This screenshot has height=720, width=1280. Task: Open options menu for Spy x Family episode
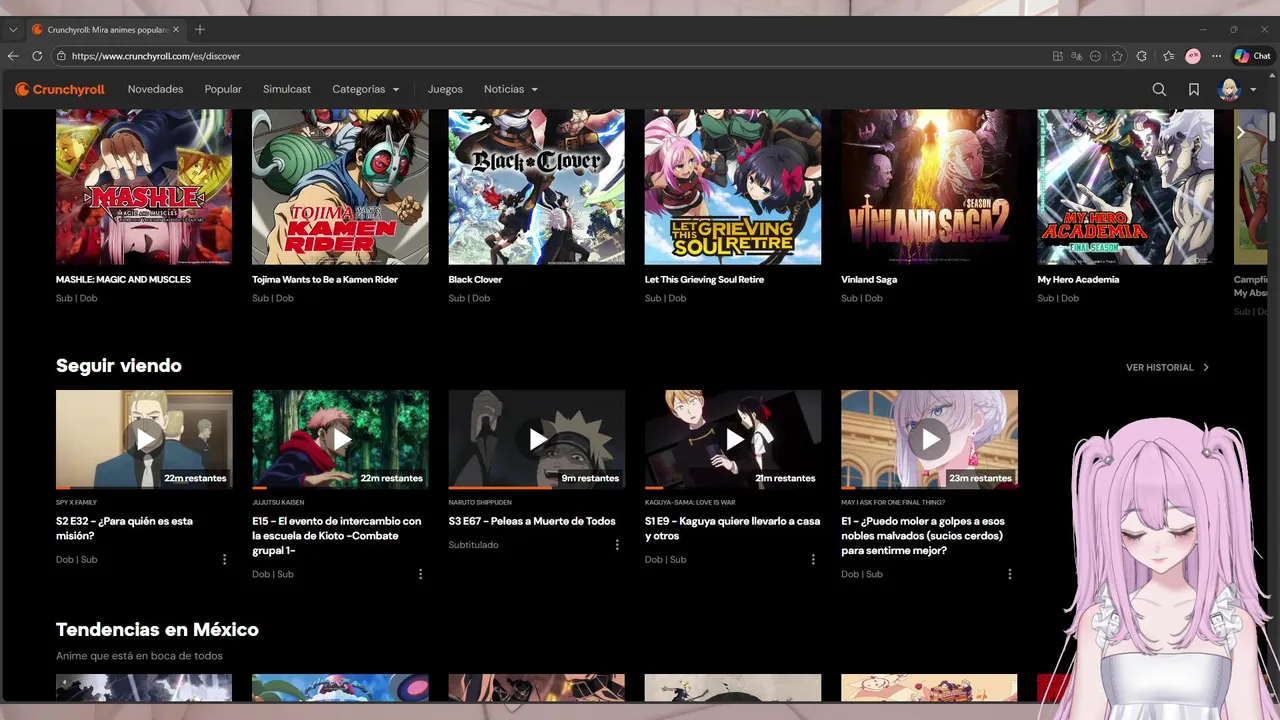tap(224, 559)
